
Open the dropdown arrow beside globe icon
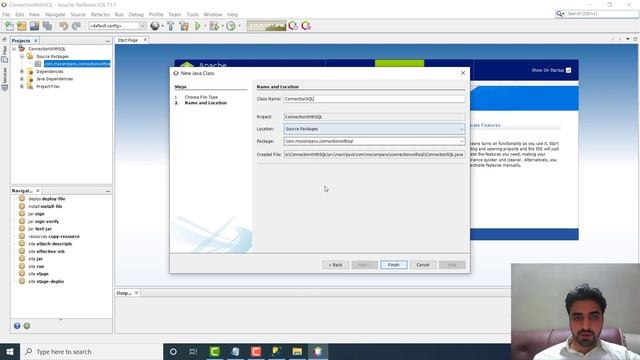(162, 26)
